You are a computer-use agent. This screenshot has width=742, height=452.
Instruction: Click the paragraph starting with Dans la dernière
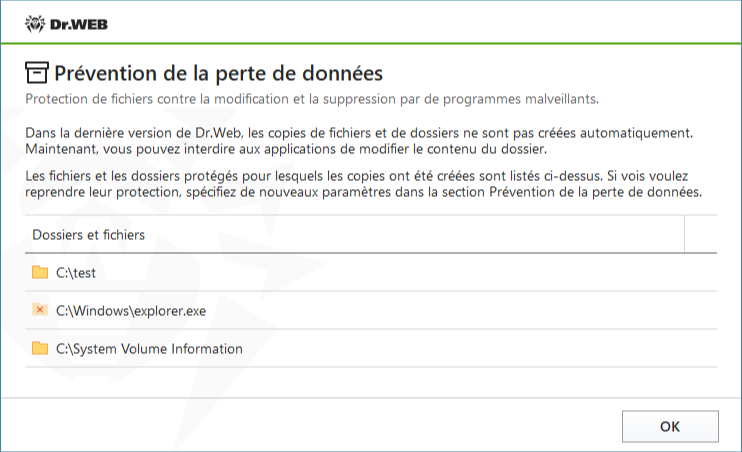pos(359,141)
